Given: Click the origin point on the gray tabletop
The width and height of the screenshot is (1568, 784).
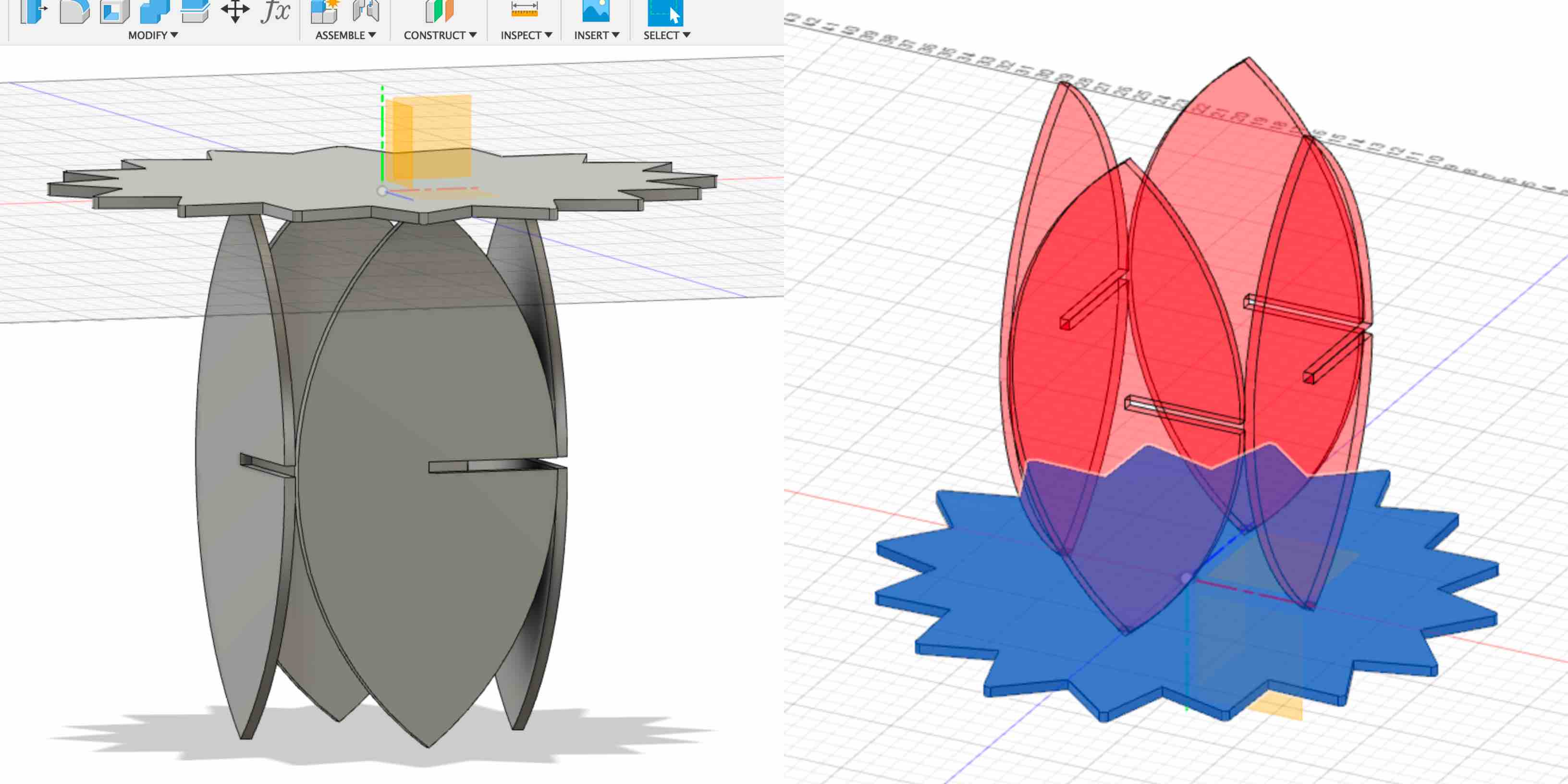Looking at the screenshot, I should (x=381, y=191).
